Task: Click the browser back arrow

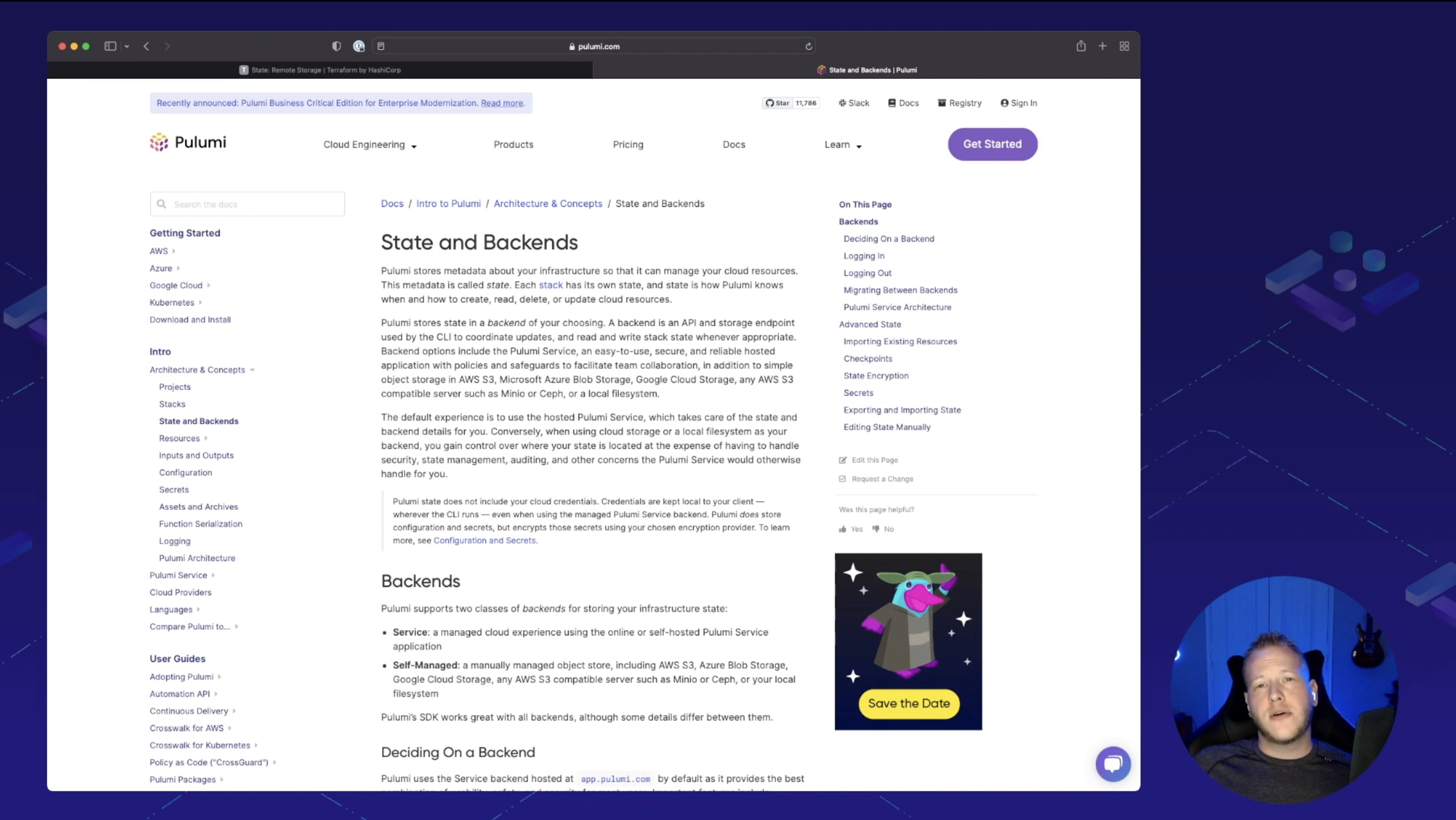Action: (x=147, y=46)
